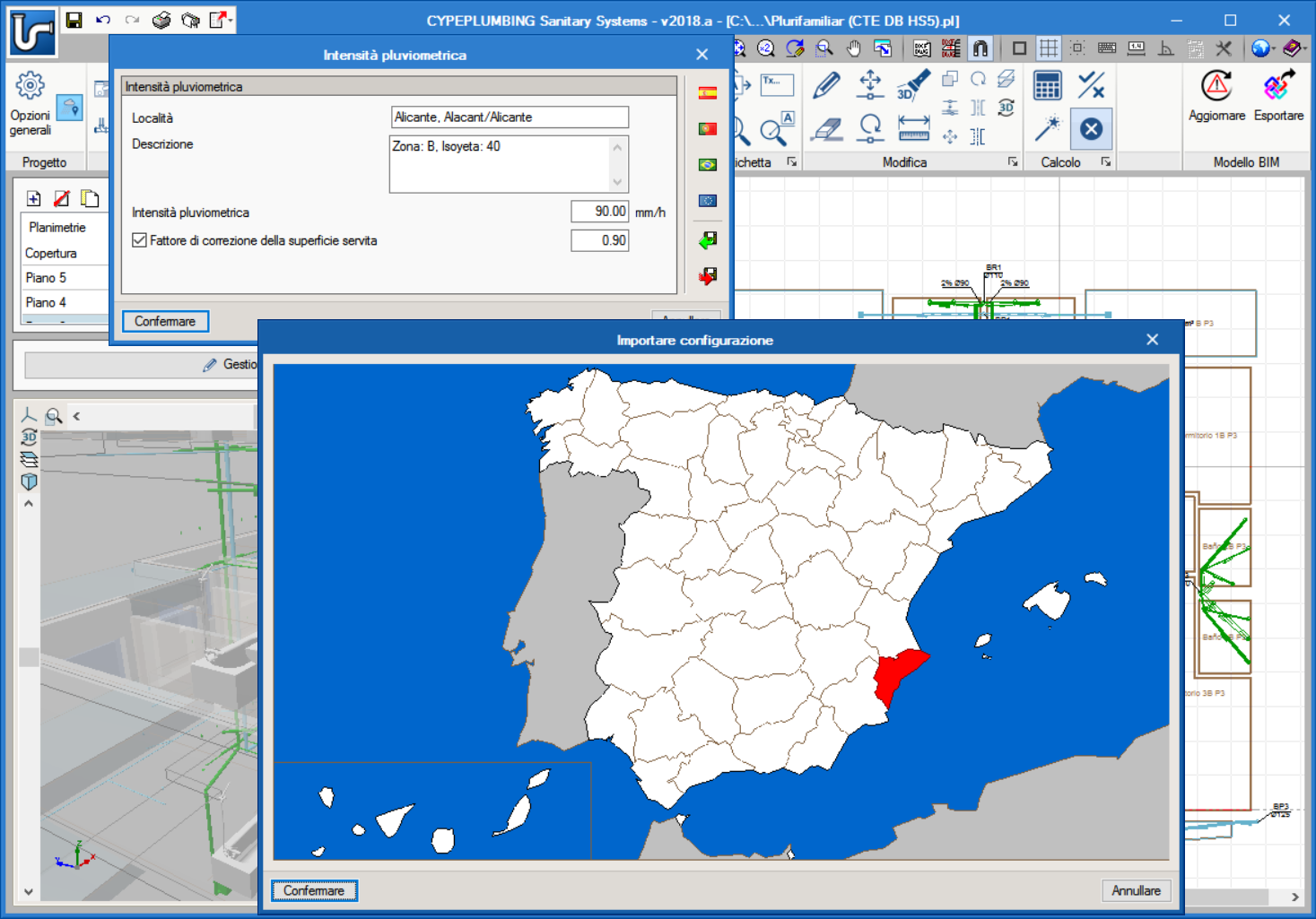
Task: Click the Gestione button with pencil icon
Action: point(142,364)
